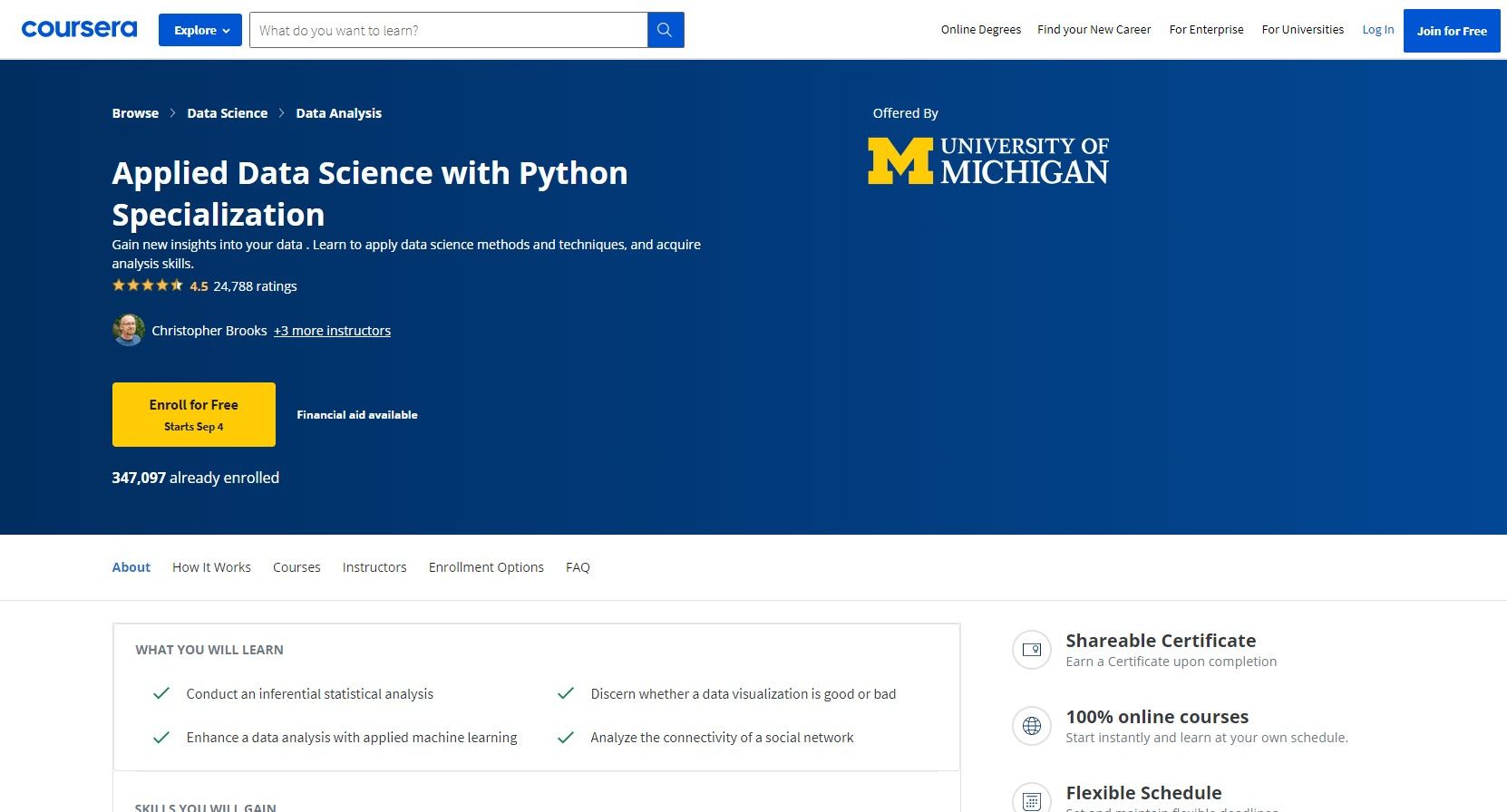Open the Online Degrees menu item

980,30
